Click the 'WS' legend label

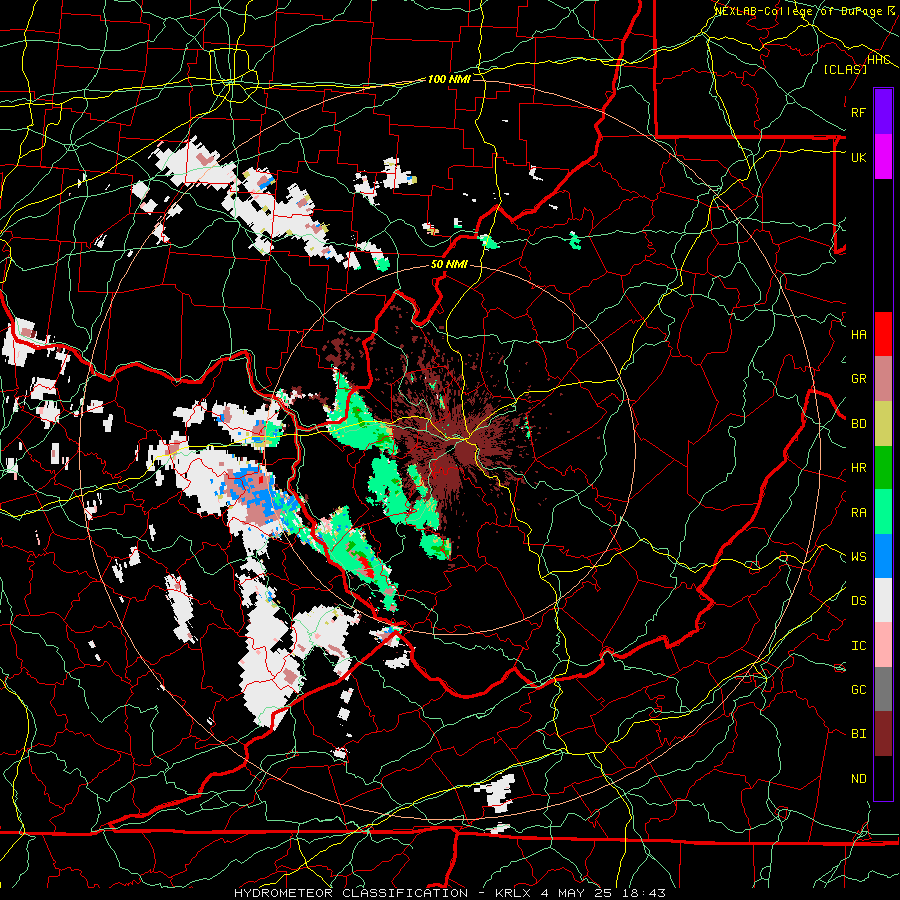coord(858,557)
